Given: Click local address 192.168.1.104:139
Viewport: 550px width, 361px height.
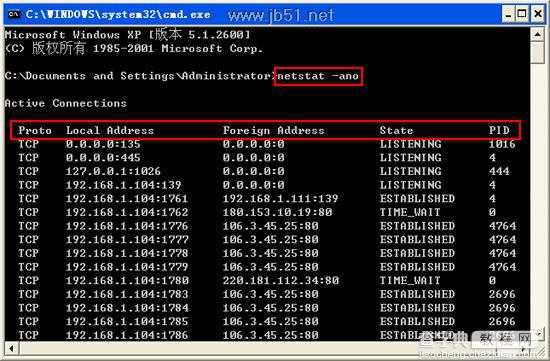Looking at the screenshot, I should pyautogui.click(x=123, y=185).
